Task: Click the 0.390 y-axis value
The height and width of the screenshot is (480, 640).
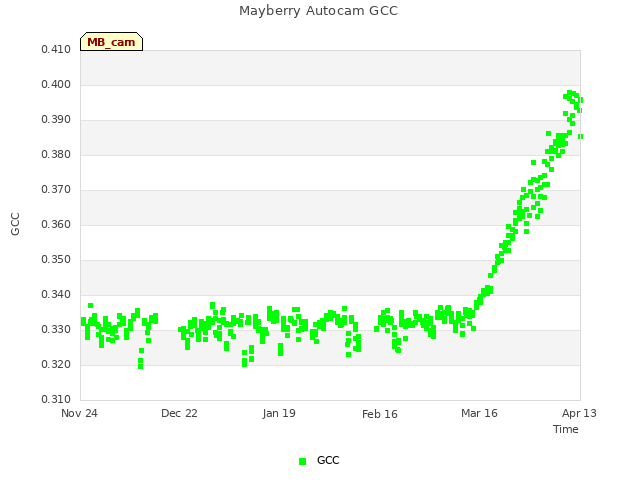Action: 56,120
